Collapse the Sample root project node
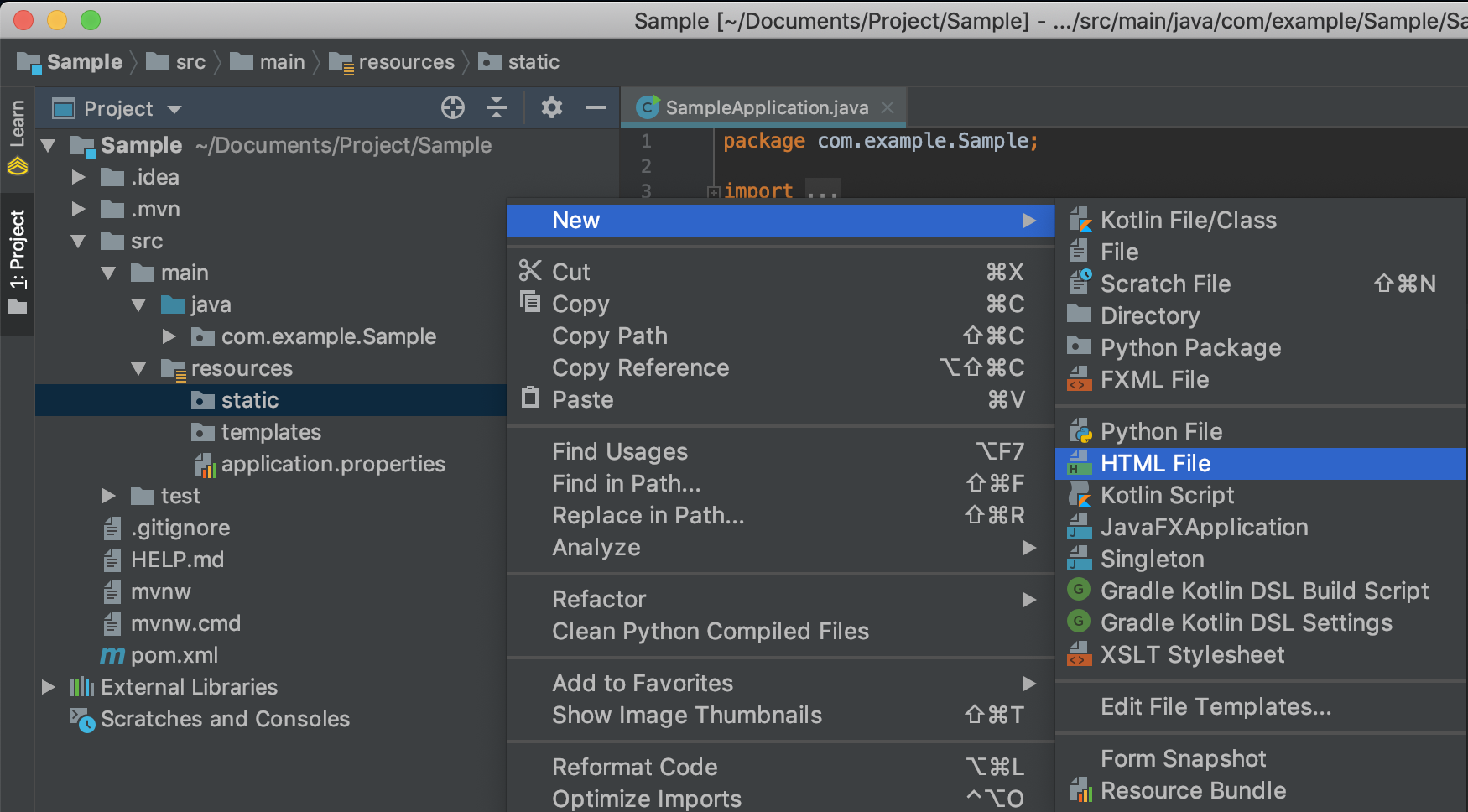The height and width of the screenshot is (812, 1468). [x=49, y=146]
